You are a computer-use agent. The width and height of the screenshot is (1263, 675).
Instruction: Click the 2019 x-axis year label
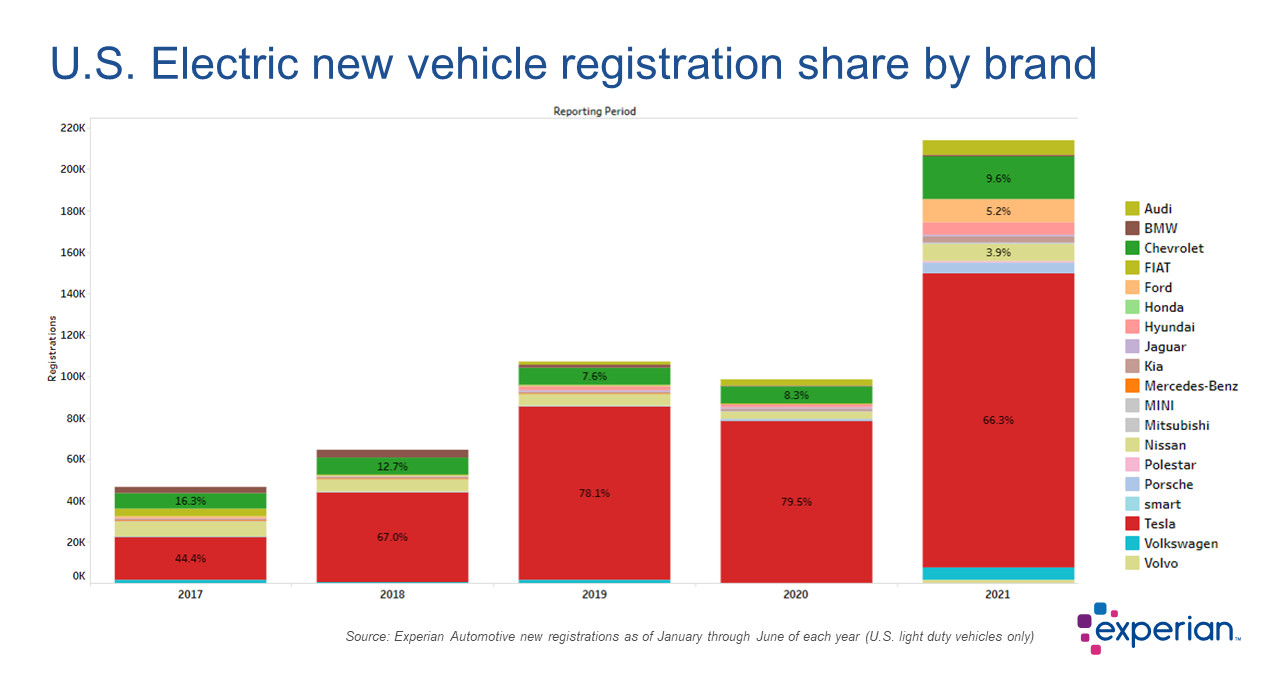coord(594,594)
